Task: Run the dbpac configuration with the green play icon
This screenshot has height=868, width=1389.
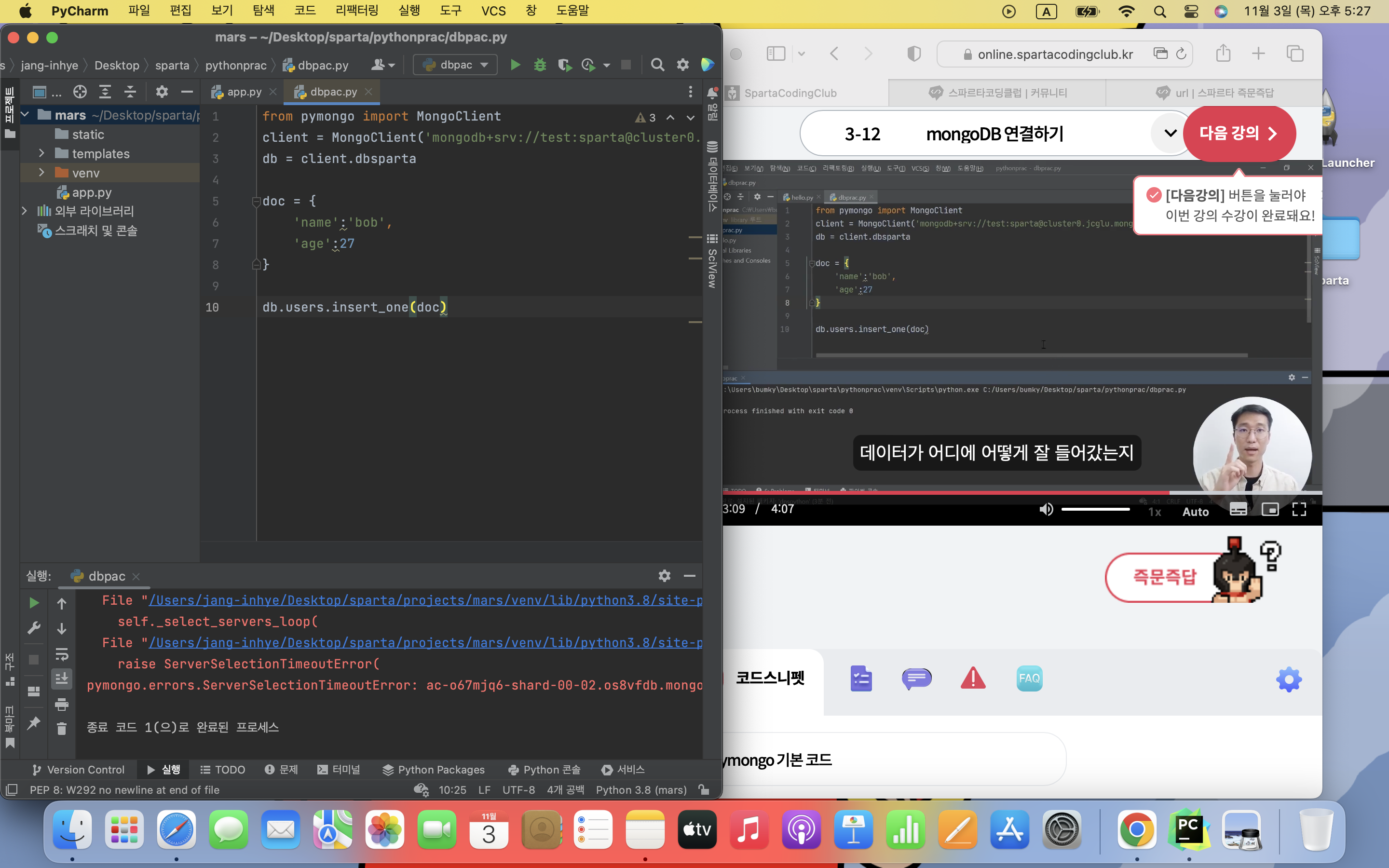Action: pos(515,65)
